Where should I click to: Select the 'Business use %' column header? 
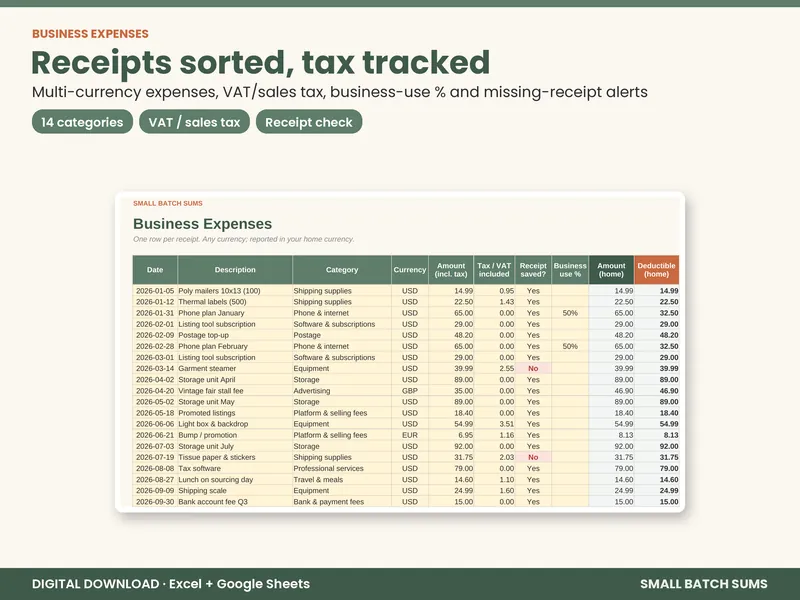pos(570,270)
